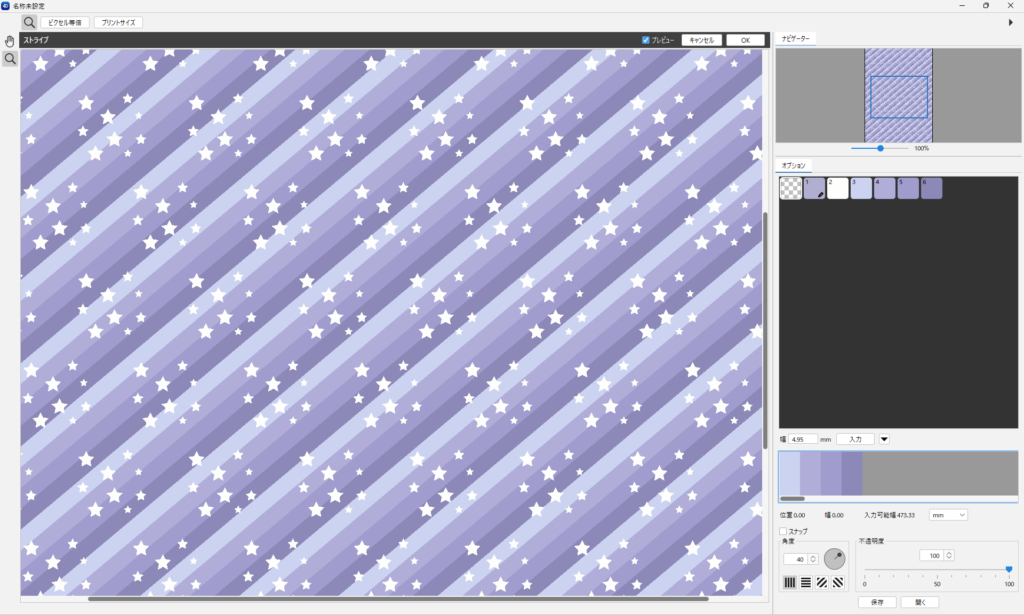Switch to the ナビゲーター tab
The width and height of the screenshot is (1024, 615).
(x=795, y=39)
